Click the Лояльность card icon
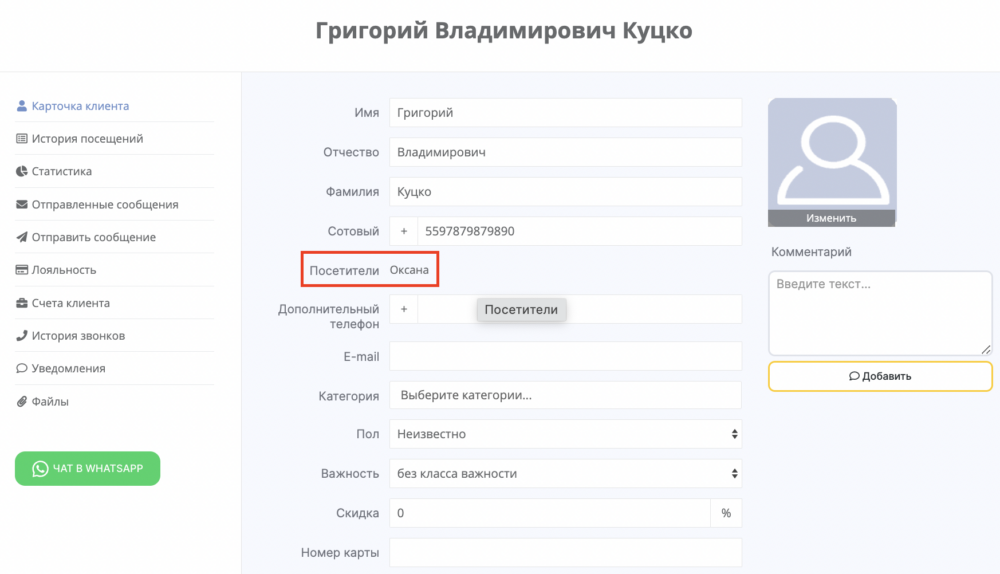1000x574 pixels. click(x=22, y=270)
